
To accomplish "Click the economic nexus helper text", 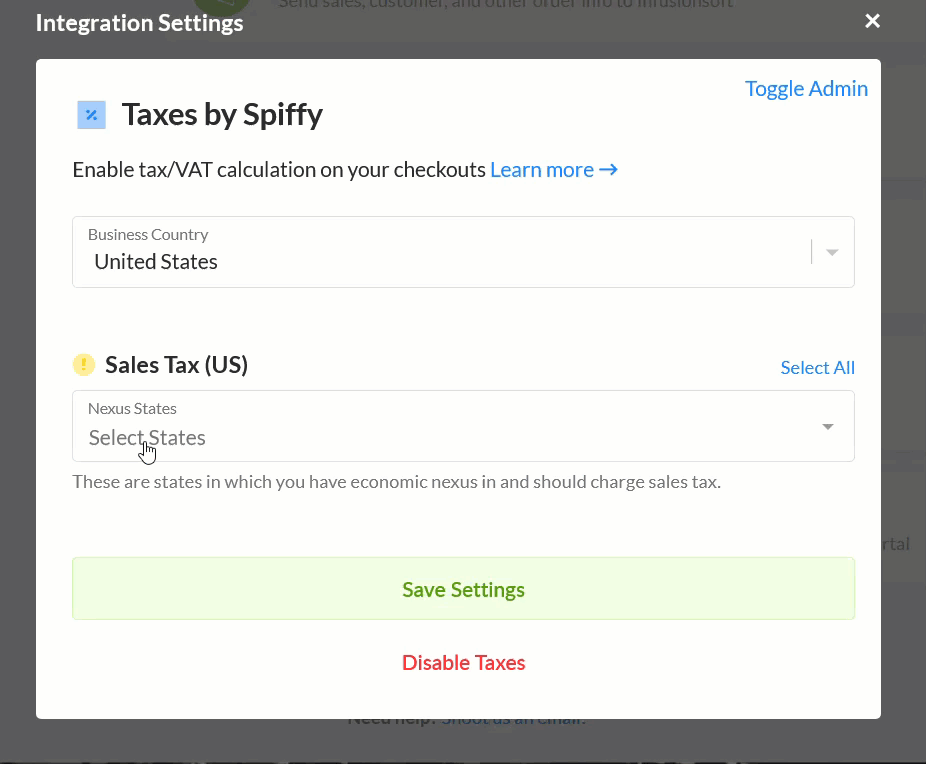I will click(397, 482).
